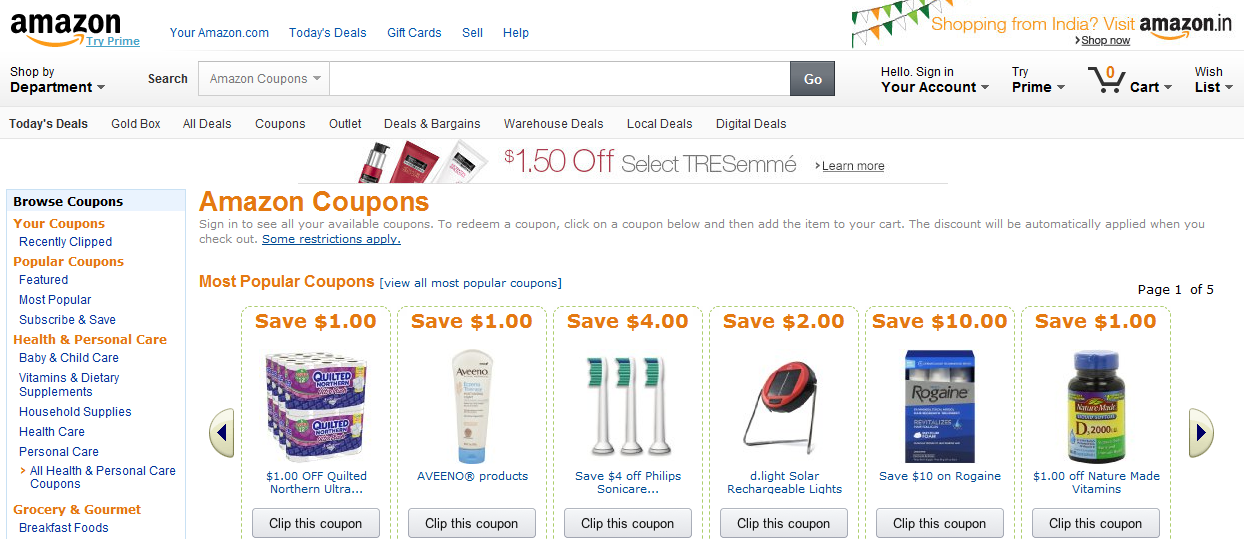The image size is (1244, 539).
Task: Open the Warehouse Deals tab
Action: 553,124
